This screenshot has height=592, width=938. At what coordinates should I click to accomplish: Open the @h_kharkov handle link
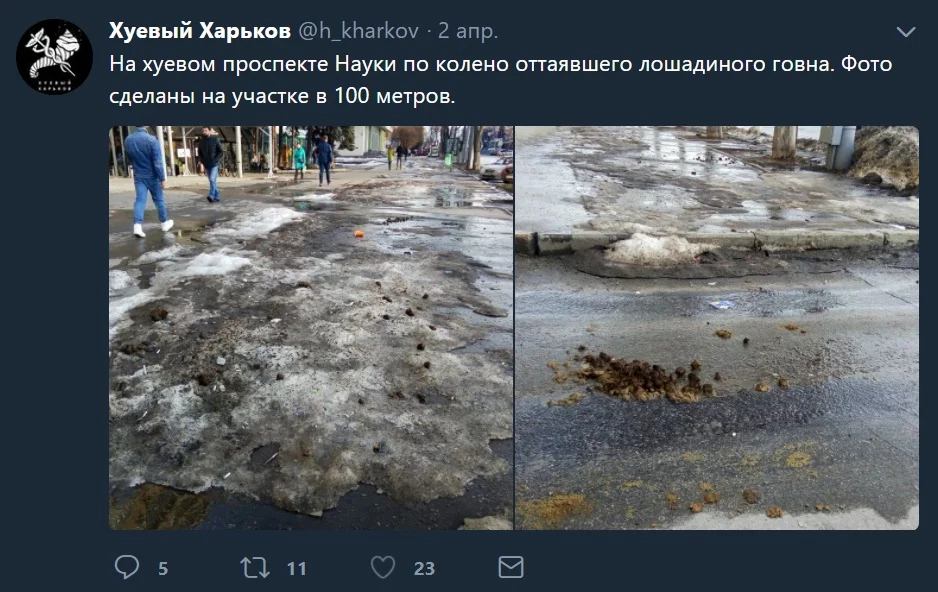point(358,30)
